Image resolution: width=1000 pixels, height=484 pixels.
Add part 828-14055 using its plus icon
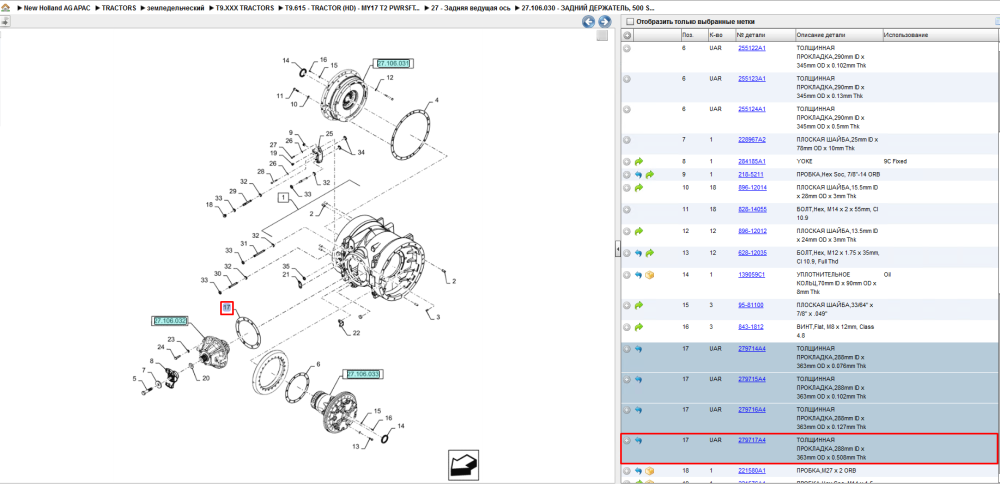[627, 210]
